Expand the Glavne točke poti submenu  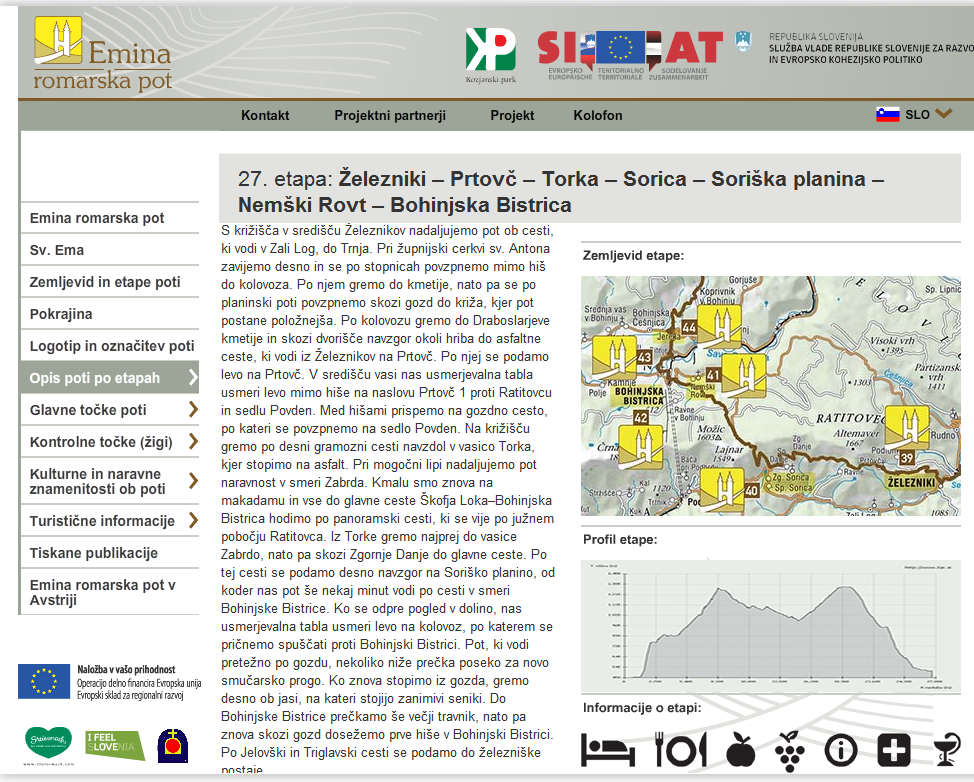click(x=193, y=410)
